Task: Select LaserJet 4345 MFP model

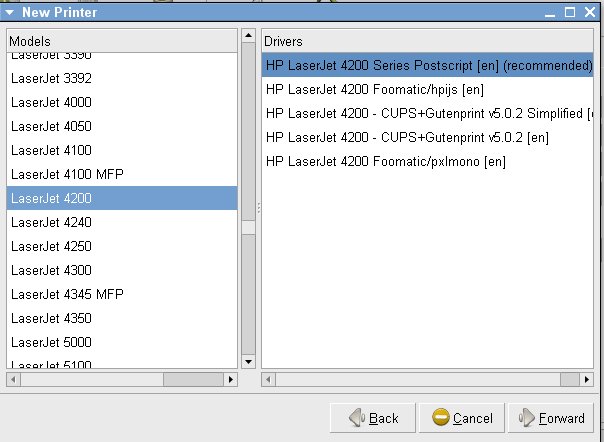Action: click(122, 294)
